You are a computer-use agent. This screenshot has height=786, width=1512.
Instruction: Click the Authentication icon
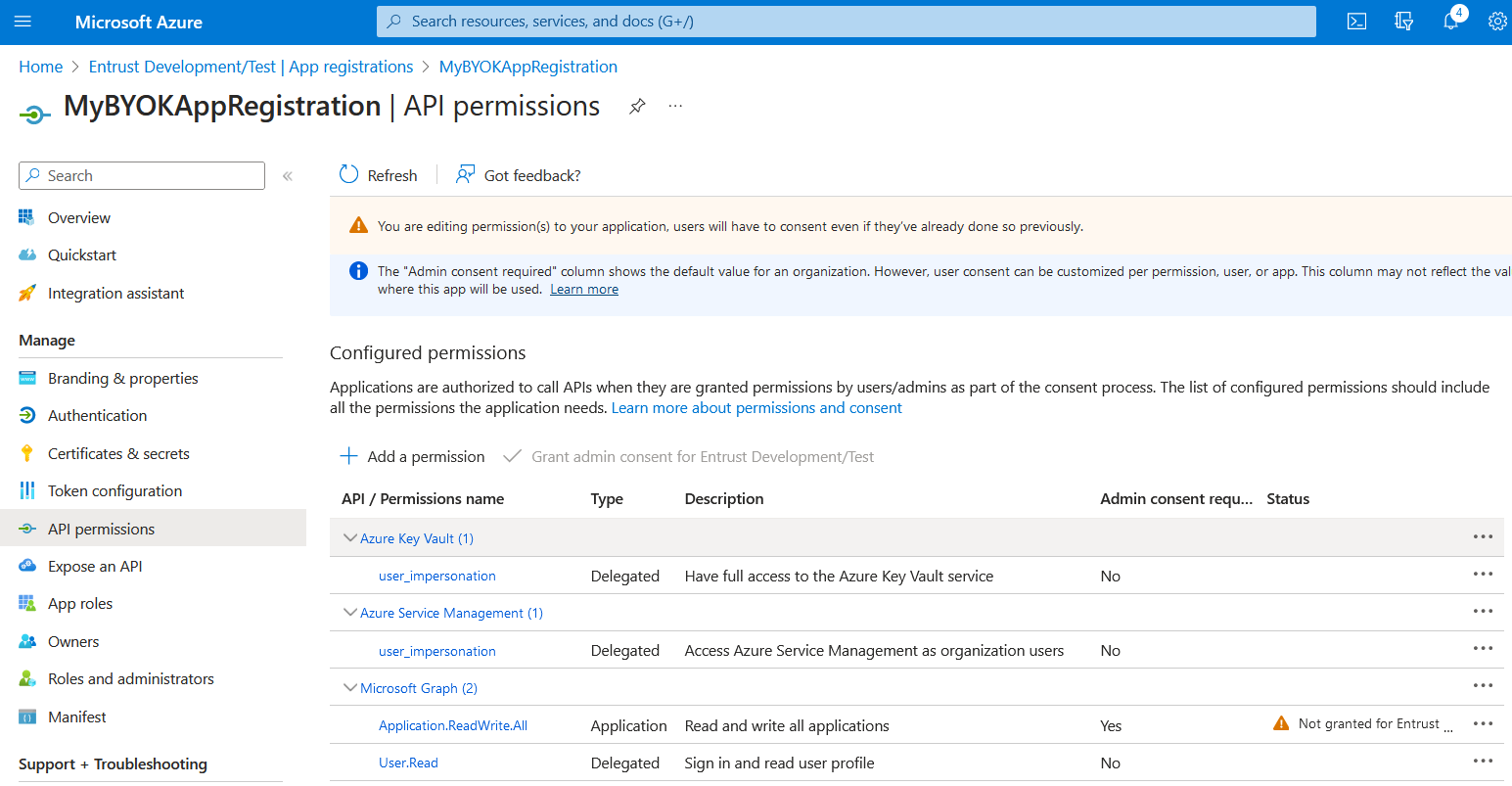coord(27,415)
